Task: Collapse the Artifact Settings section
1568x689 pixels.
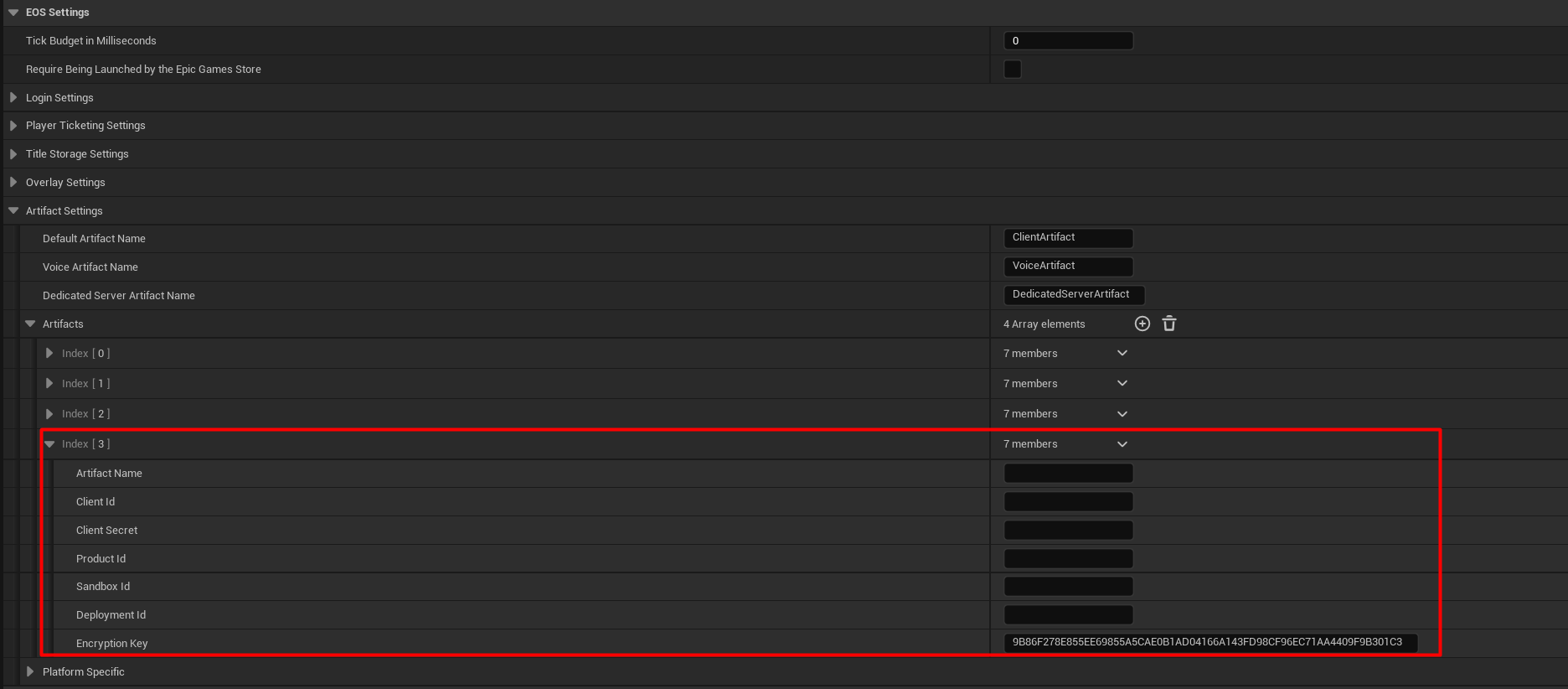Action: 13,211
